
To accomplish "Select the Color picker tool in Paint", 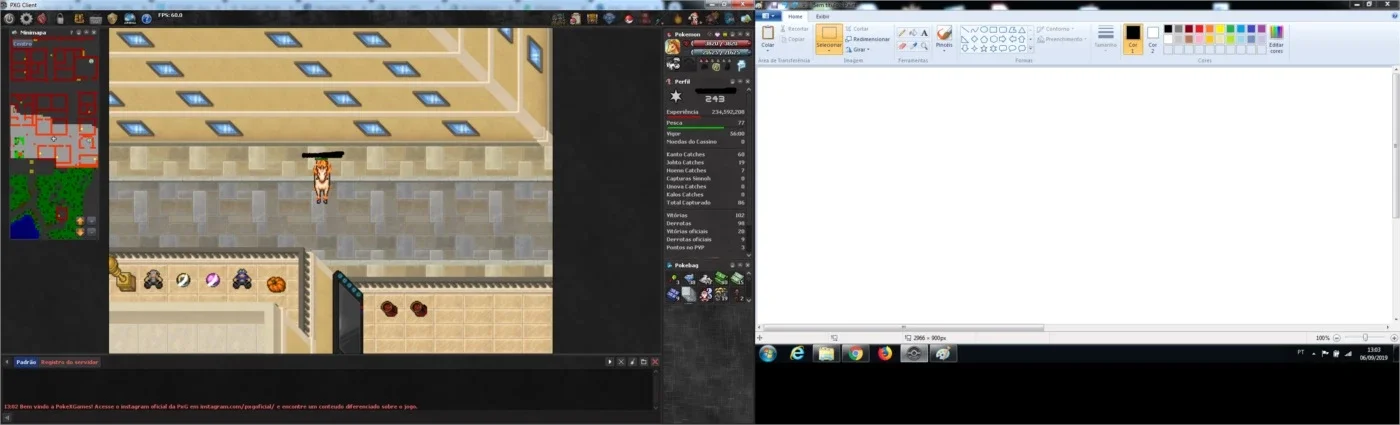I will pyautogui.click(x=912, y=45).
